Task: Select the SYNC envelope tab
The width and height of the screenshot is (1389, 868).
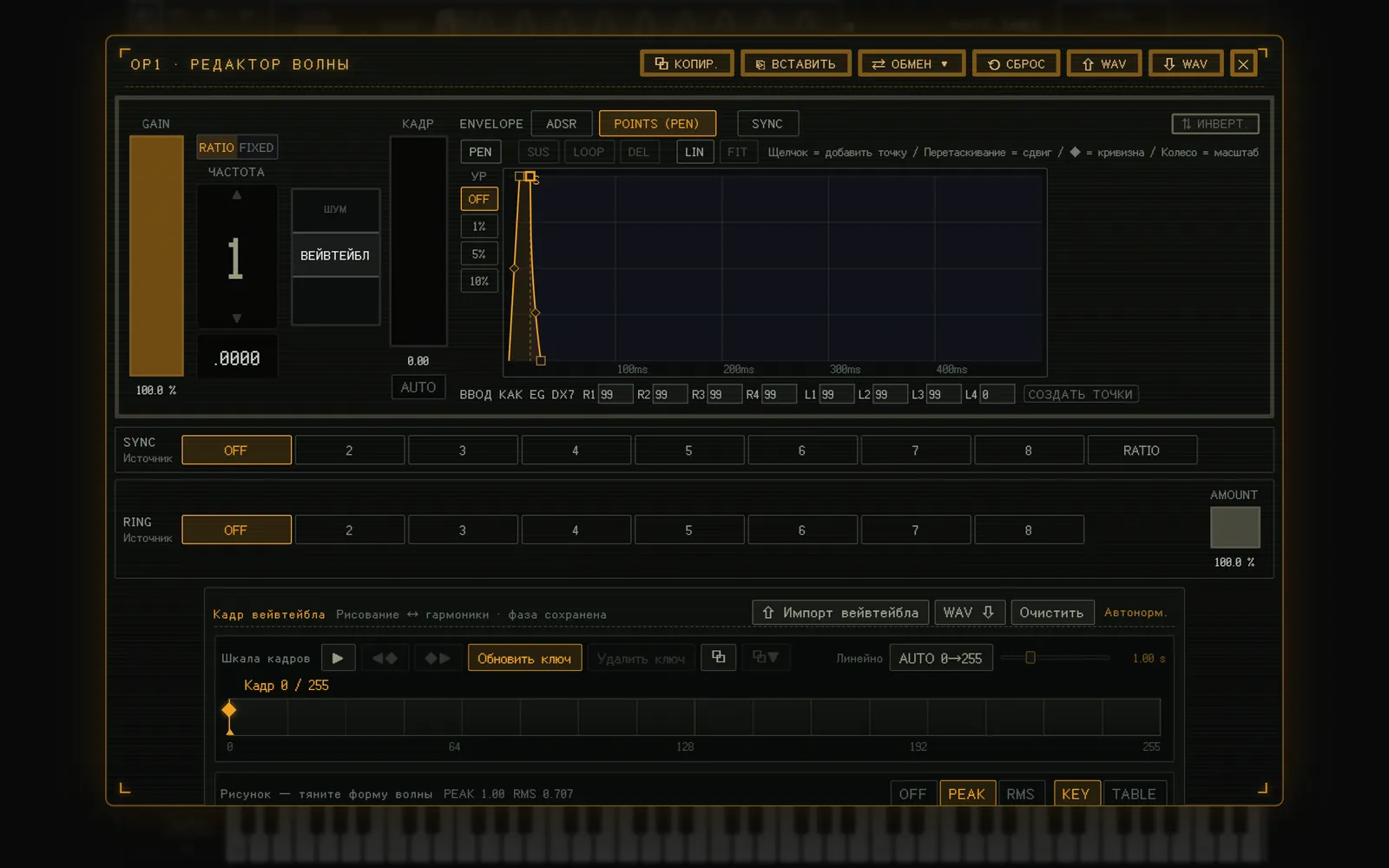Action: [767, 123]
